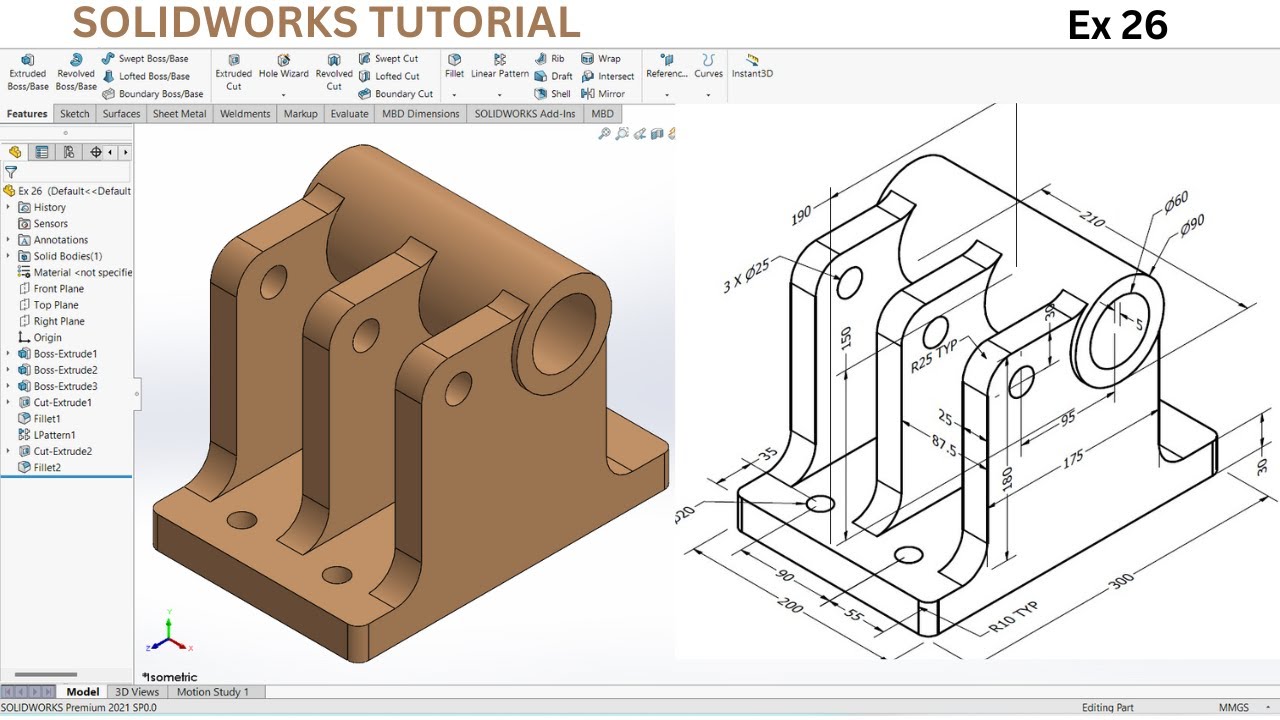Select Top Plane in feature tree

tap(48, 305)
